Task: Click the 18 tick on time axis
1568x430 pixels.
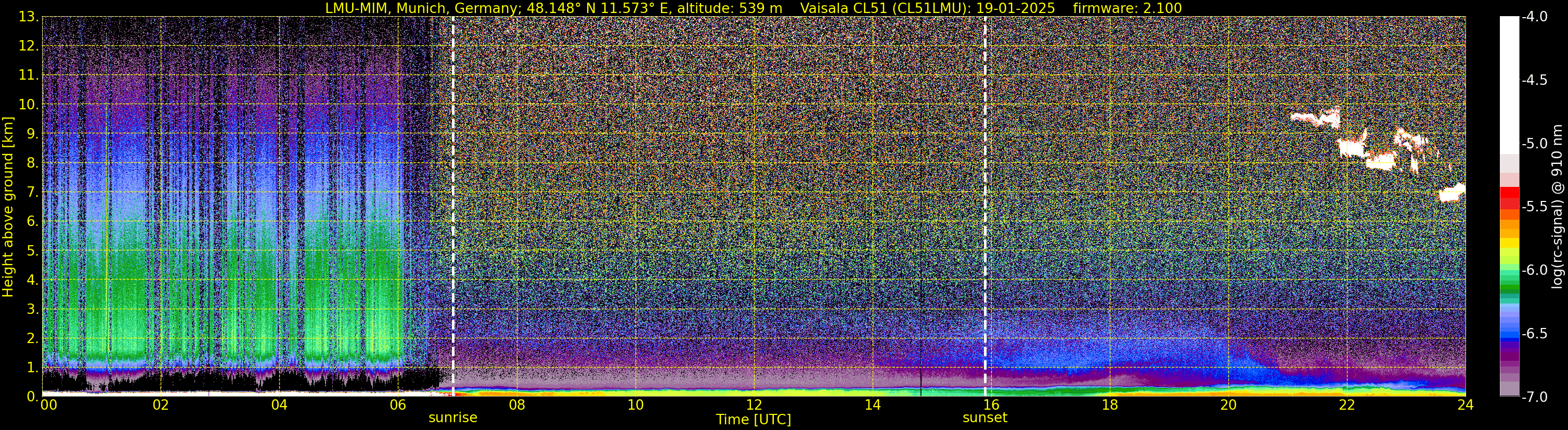Action: (1110, 405)
